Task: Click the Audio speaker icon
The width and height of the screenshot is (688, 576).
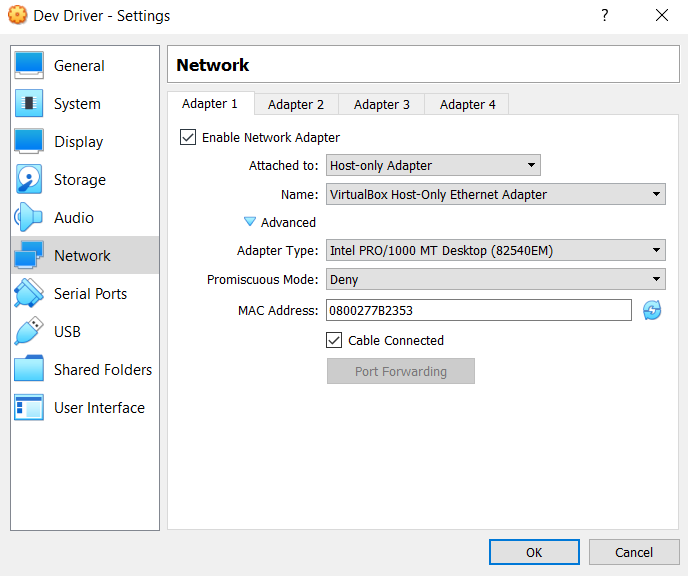Action: coord(29,217)
